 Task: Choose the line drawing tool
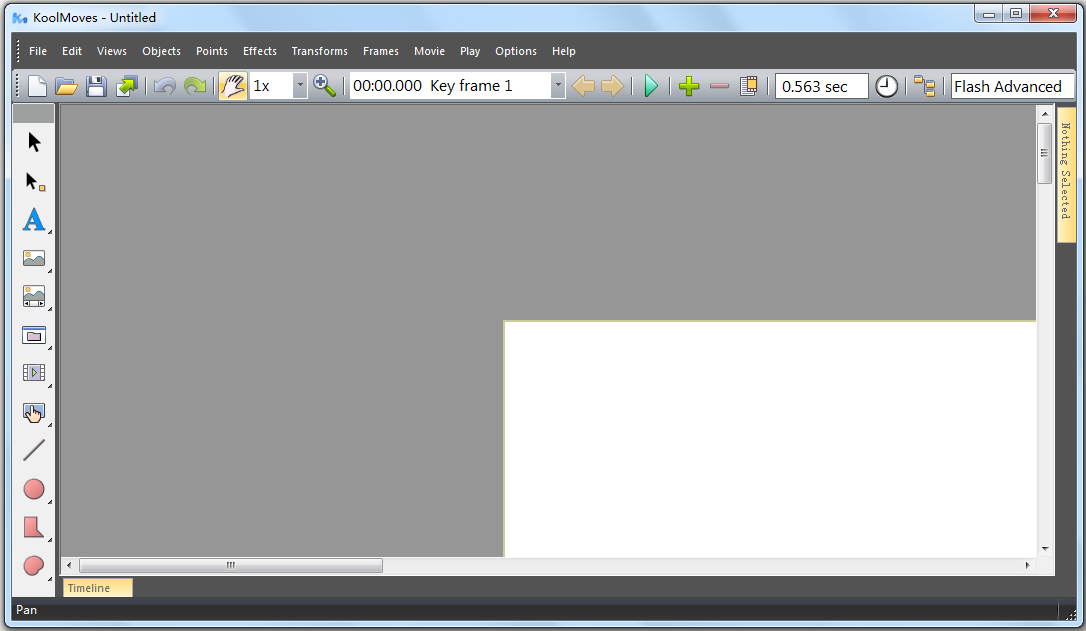point(34,450)
